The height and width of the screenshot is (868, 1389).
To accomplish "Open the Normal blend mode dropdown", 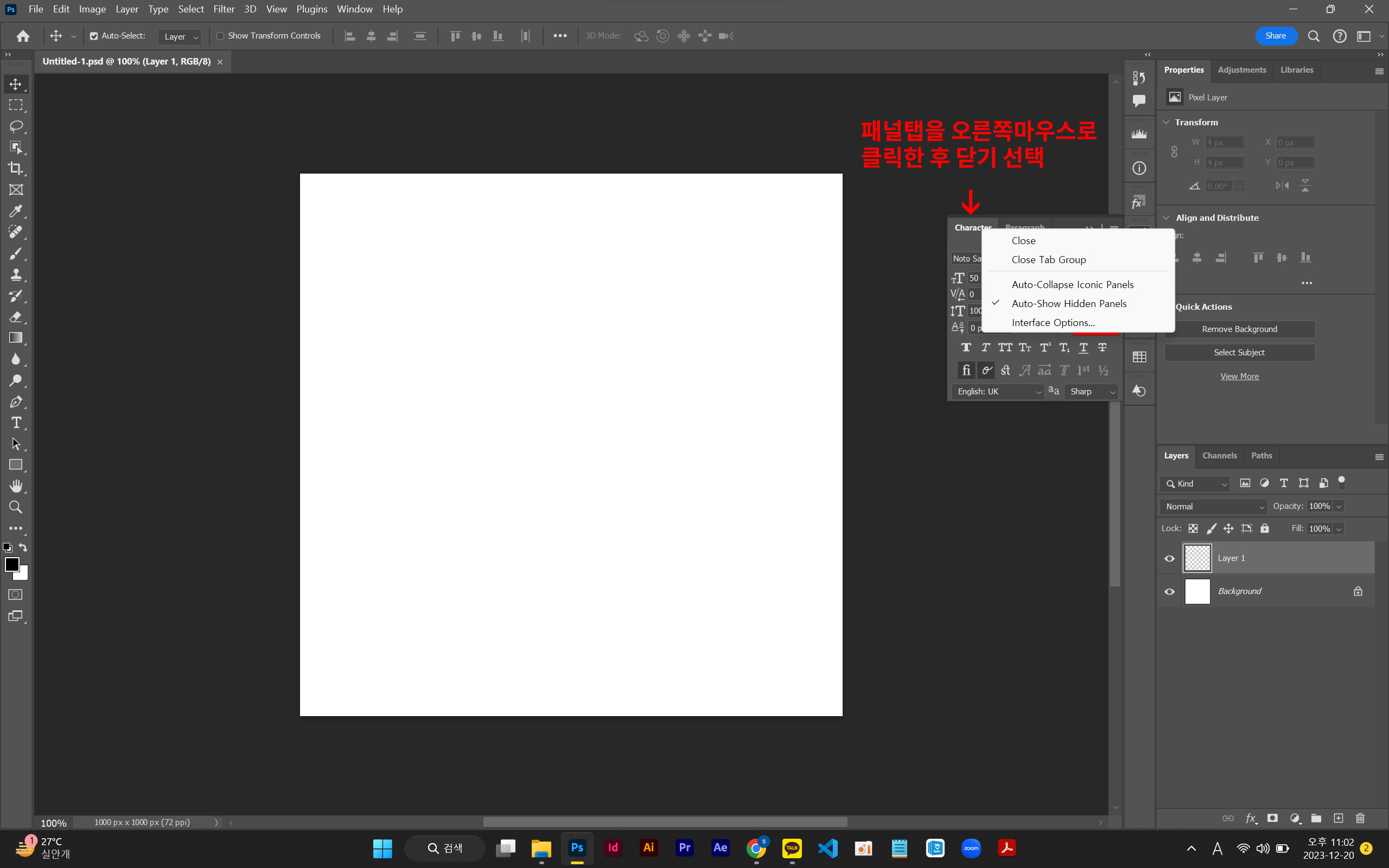I will coord(1213,506).
